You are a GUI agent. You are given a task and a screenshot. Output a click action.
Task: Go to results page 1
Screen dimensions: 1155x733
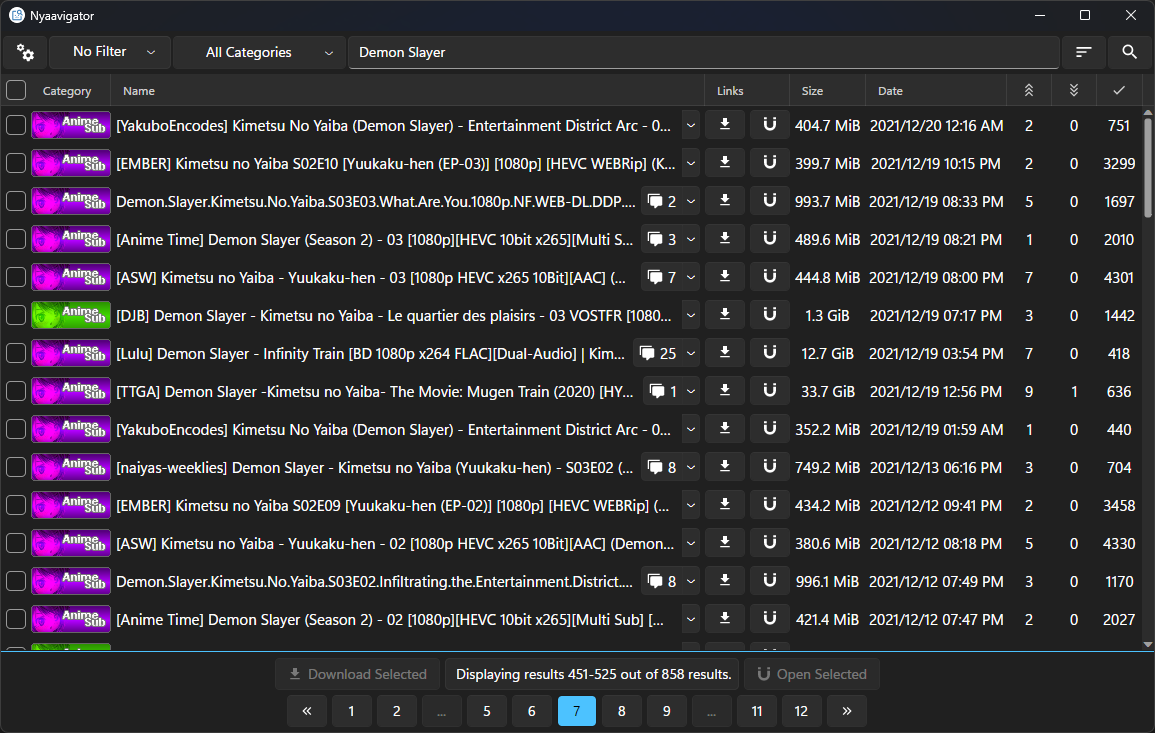click(x=351, y=711)
